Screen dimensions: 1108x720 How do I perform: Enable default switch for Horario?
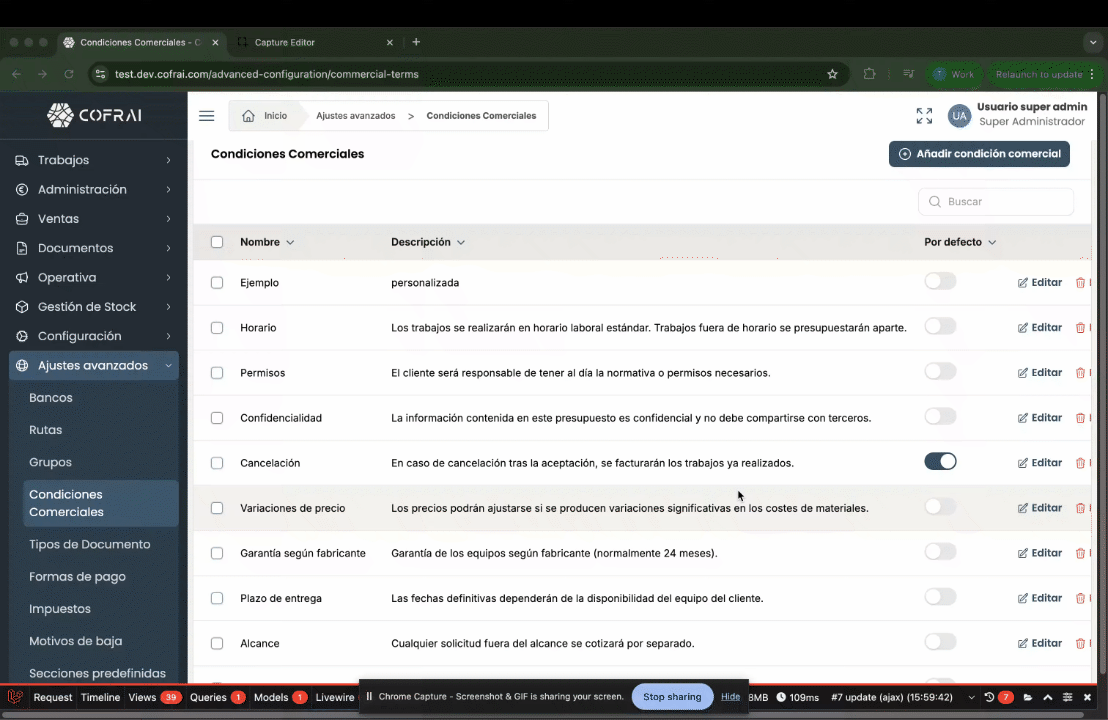(940, 326)
